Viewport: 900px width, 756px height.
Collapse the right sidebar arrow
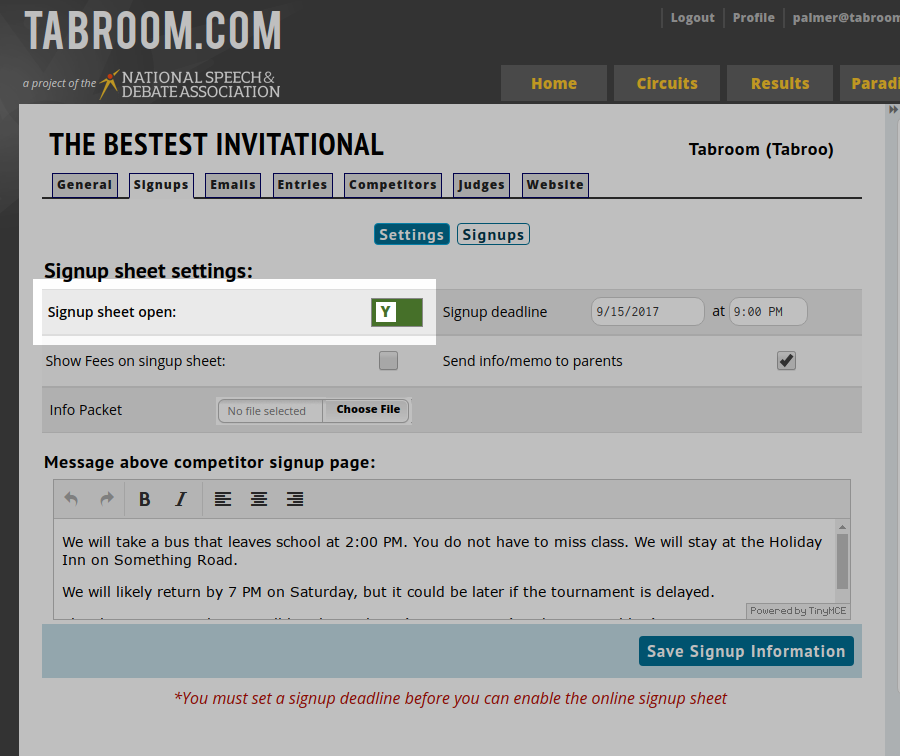coord(893,111)
